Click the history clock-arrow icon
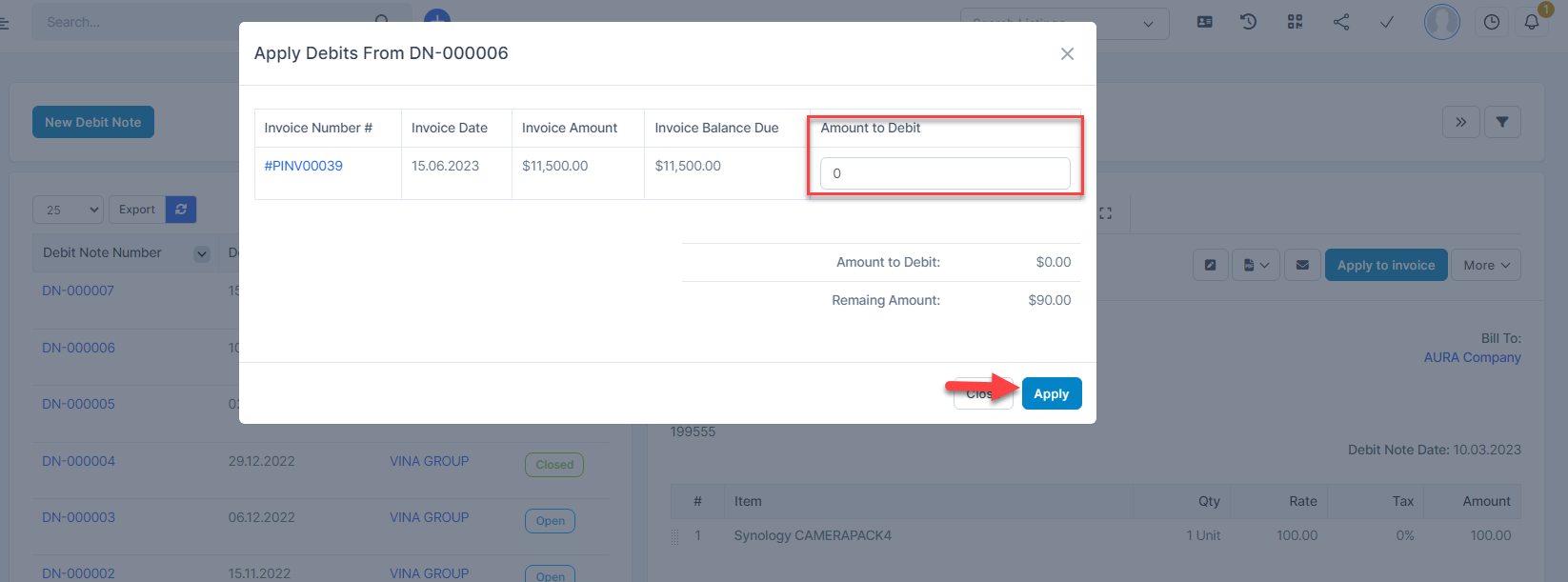This screenshot has height=582, width=1568. click(1249, 22)
